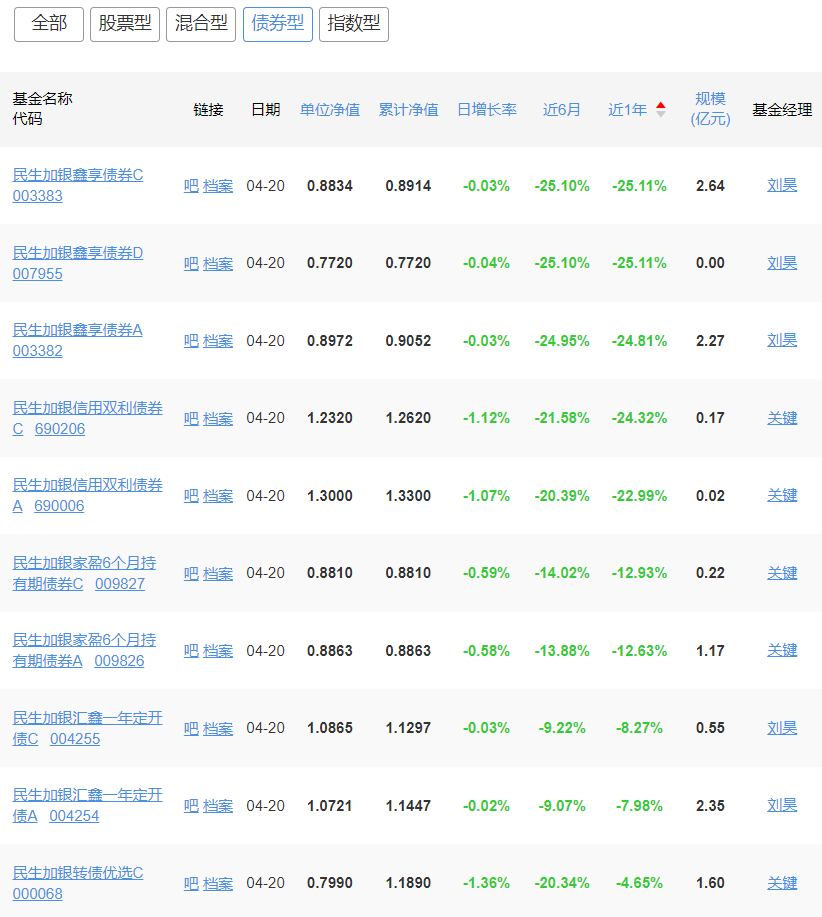Open 档案 for 民生加银转债优选C

(217, 884)
